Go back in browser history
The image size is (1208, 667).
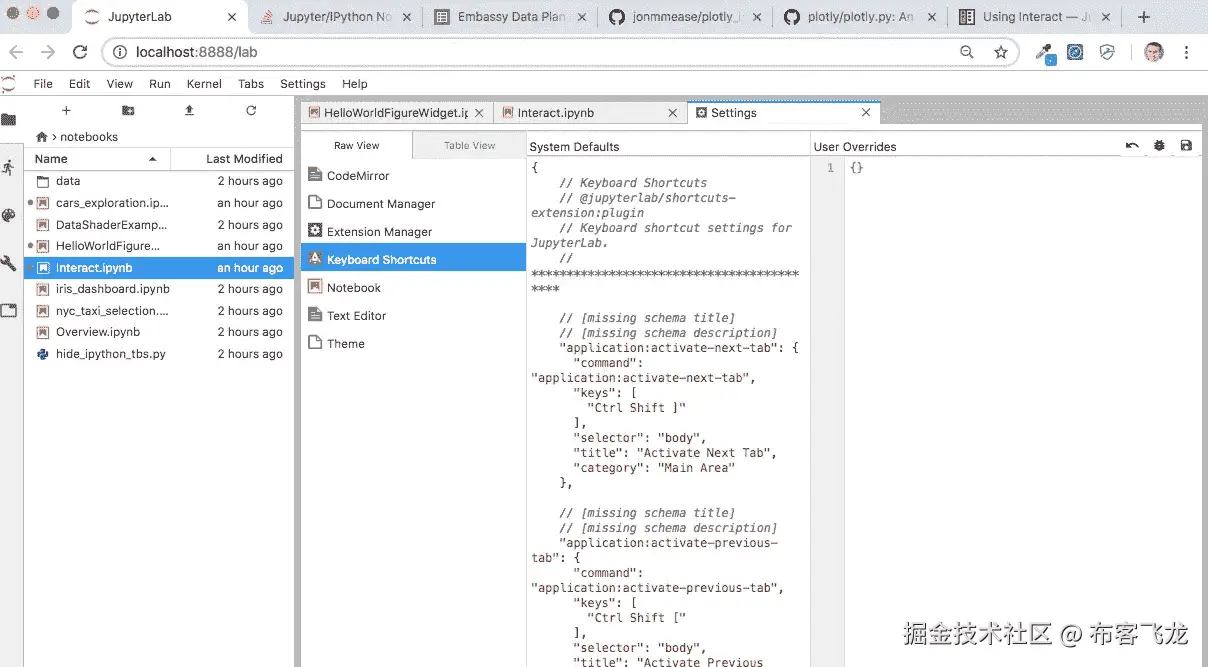click(15, 52)
